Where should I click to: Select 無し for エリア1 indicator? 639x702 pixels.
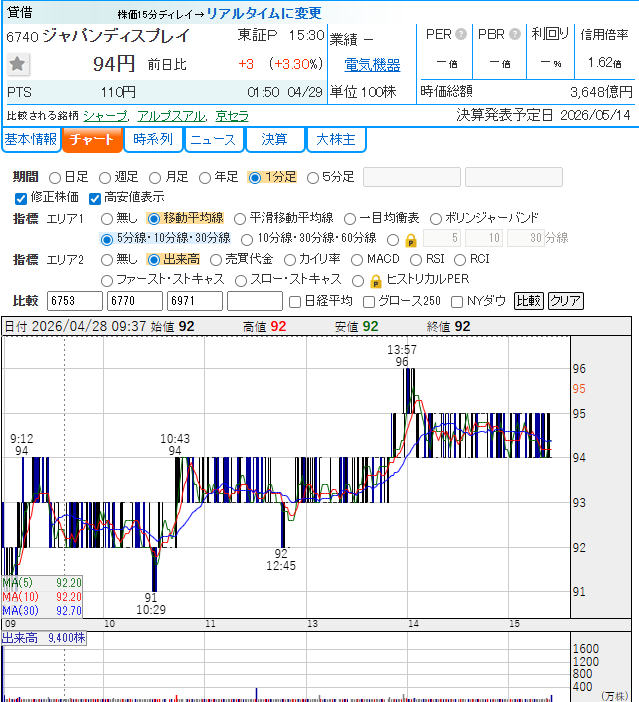107,219
